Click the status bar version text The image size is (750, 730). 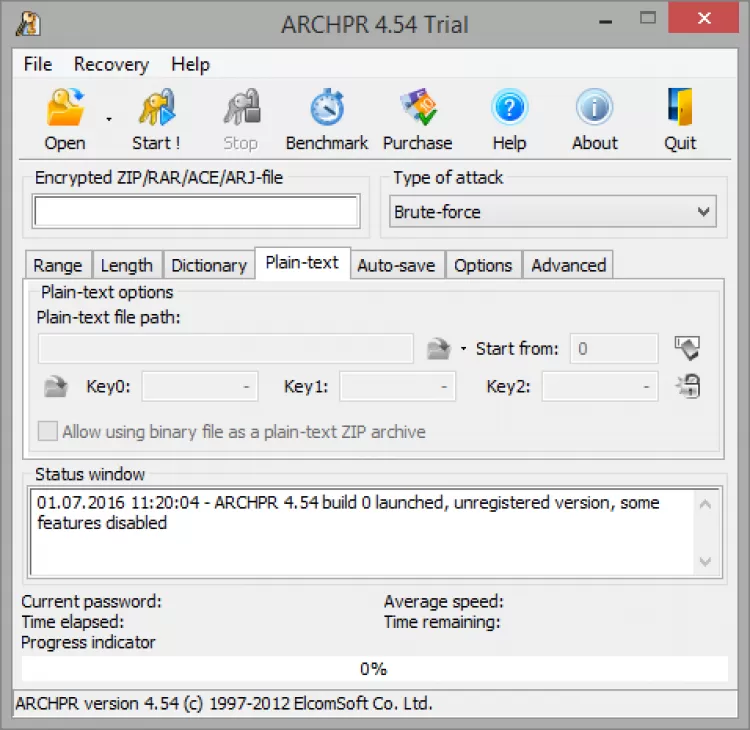[224, 703]
